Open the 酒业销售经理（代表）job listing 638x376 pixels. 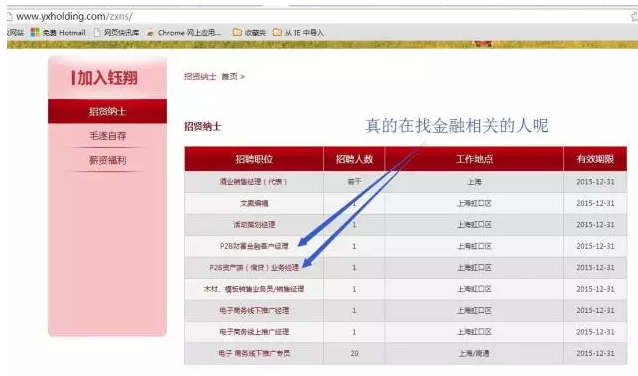pos(253,181)
